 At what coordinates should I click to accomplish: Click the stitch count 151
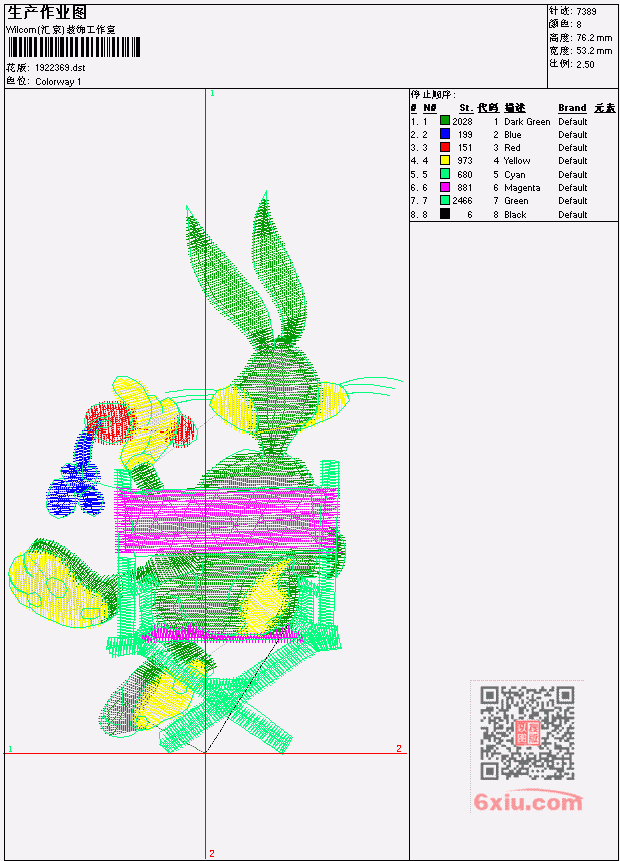[465, 148]
